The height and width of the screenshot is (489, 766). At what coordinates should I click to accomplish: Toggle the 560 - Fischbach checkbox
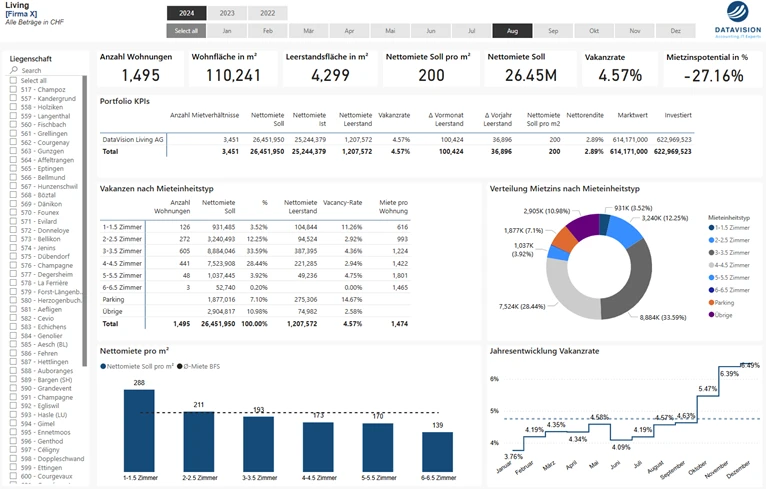pos(14,124)
